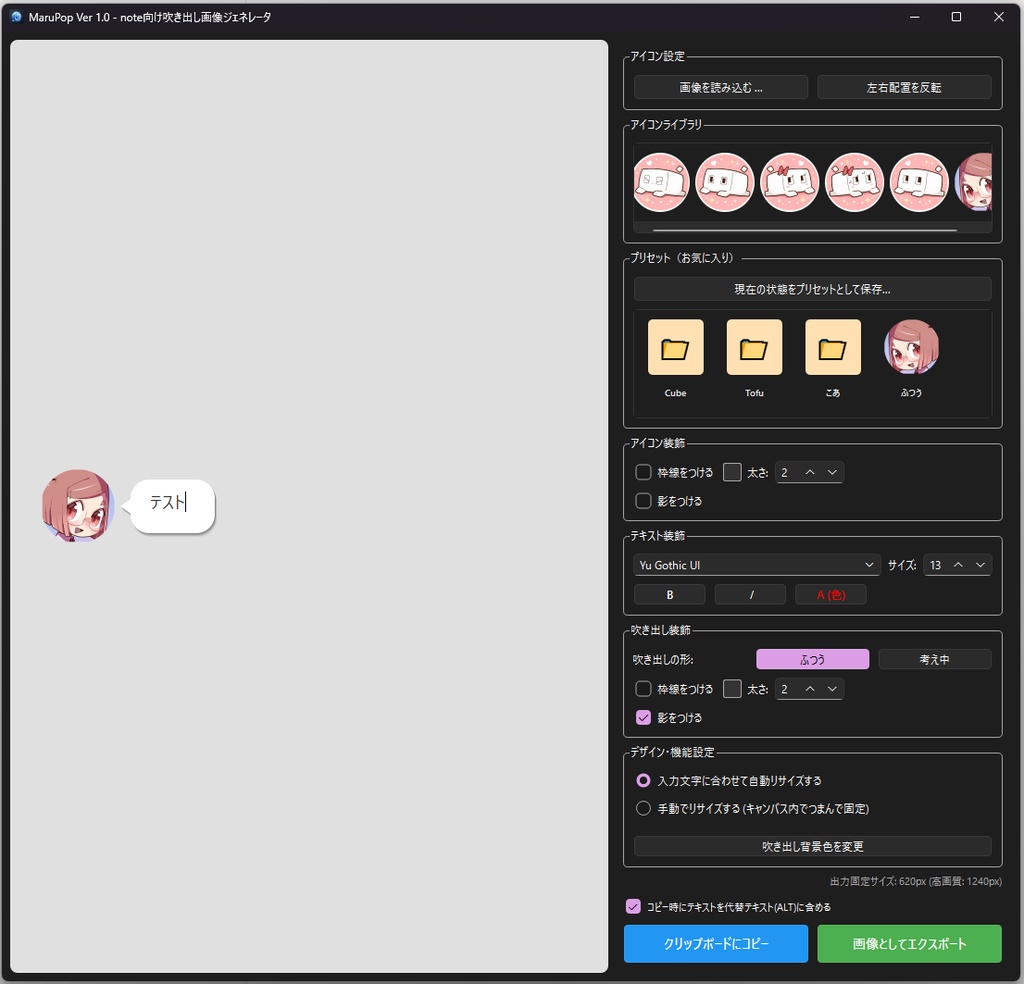This screenshot has width=1024, height=984.
Task: Enable 枠線をつける for the icon border
Action: tap(643, 472)
